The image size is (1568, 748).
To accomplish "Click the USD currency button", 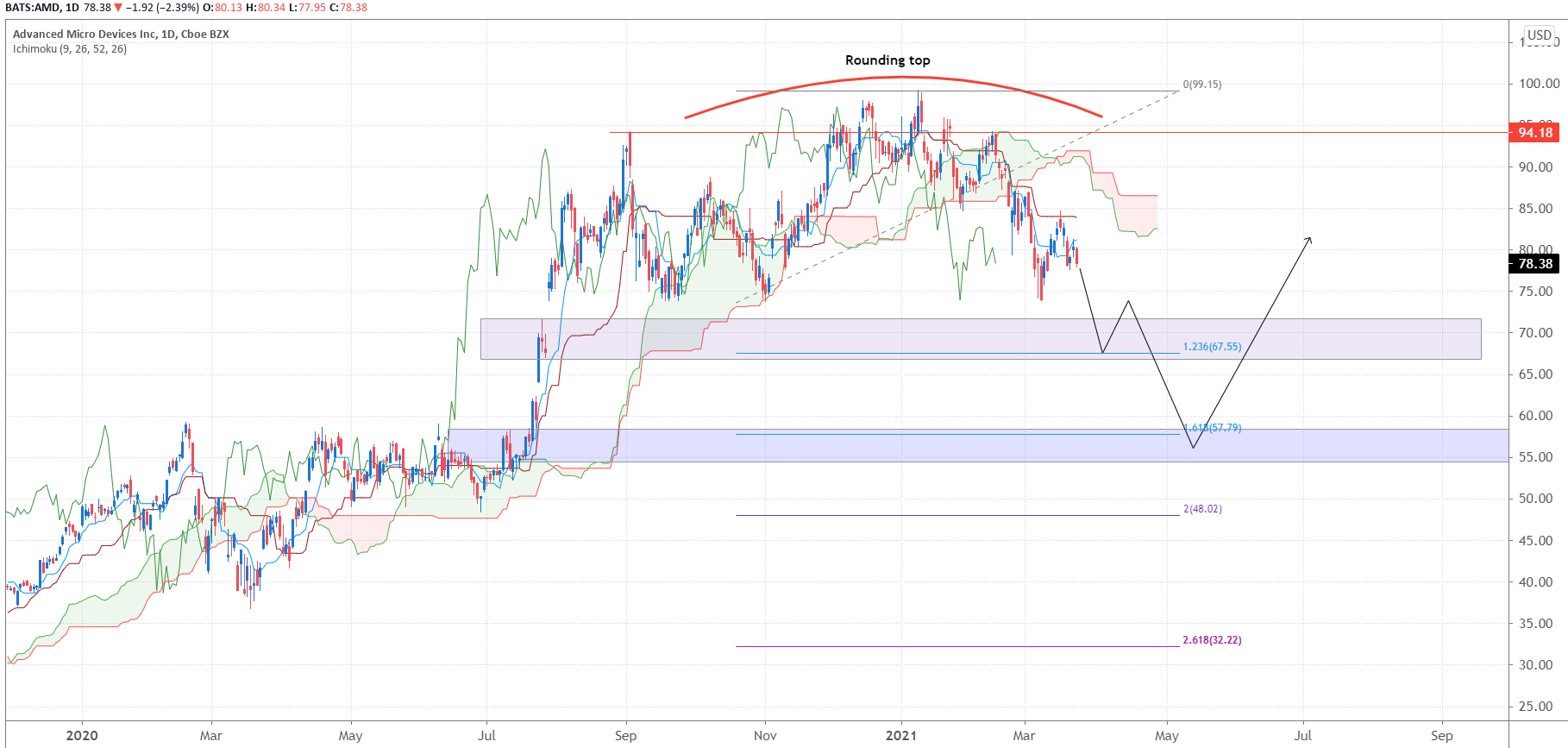I will 1540,35.
